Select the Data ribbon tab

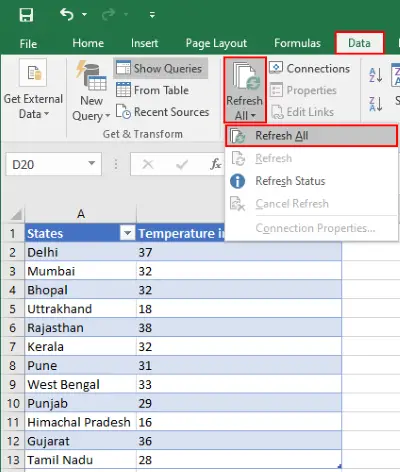[359, 43]
